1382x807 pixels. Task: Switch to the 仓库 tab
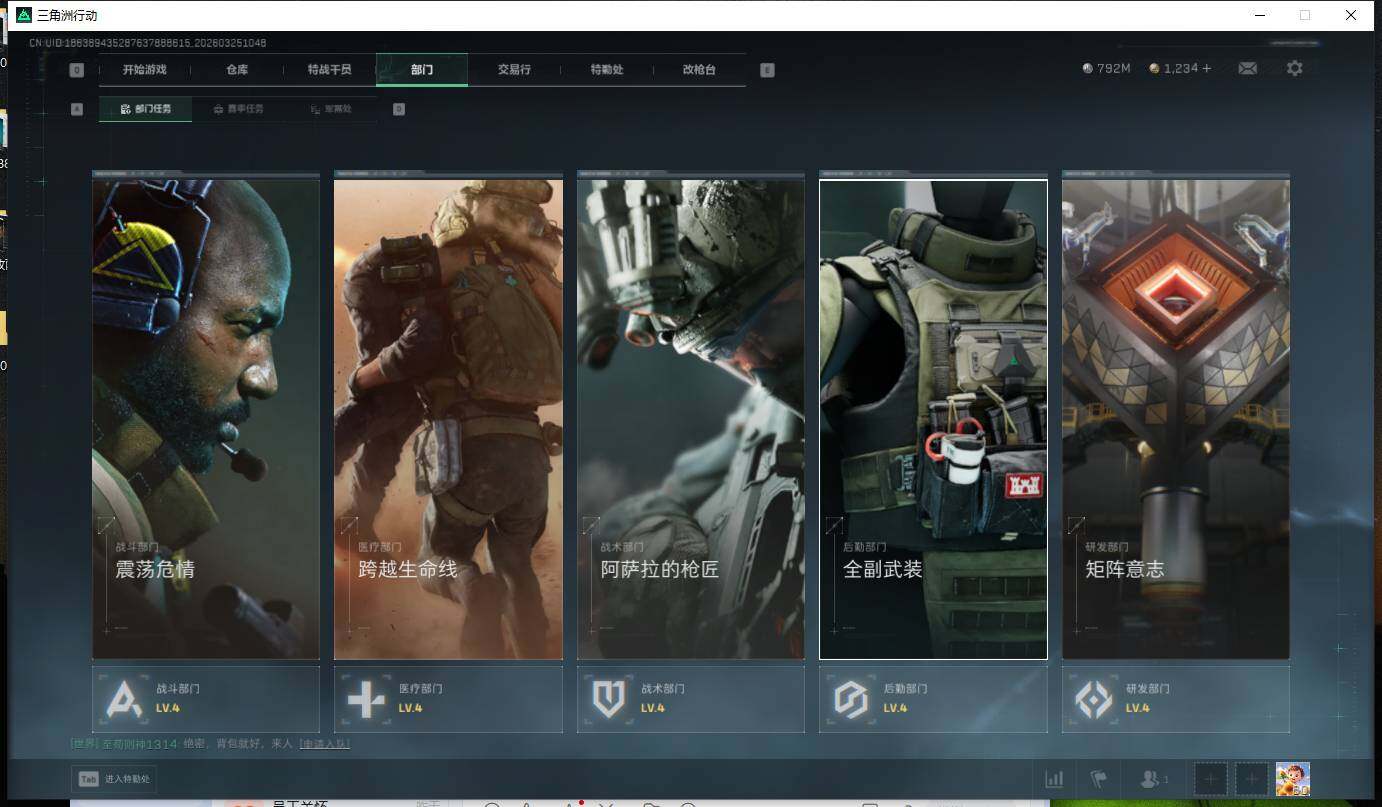pos(237,70)
